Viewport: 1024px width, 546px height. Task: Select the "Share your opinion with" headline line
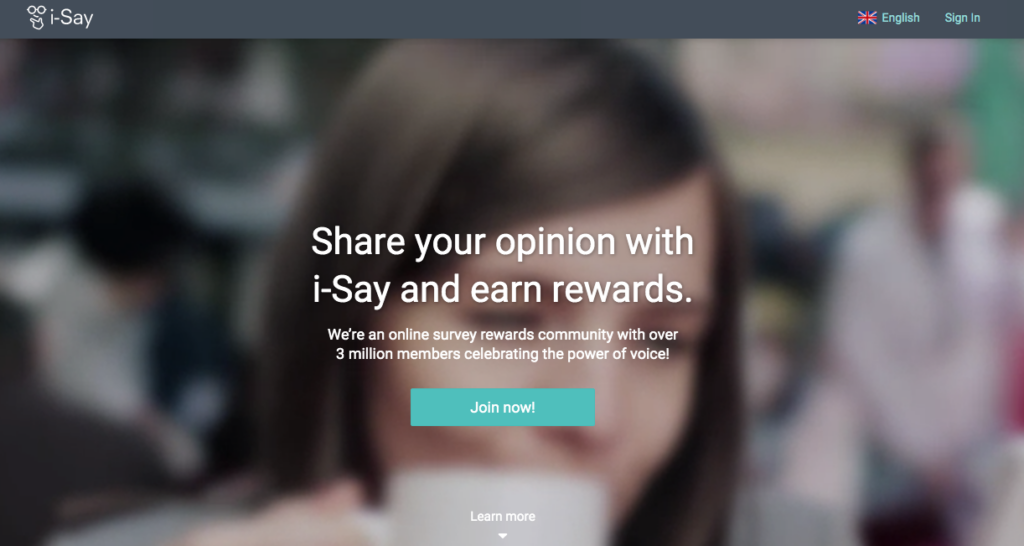[x=502, y=242]
